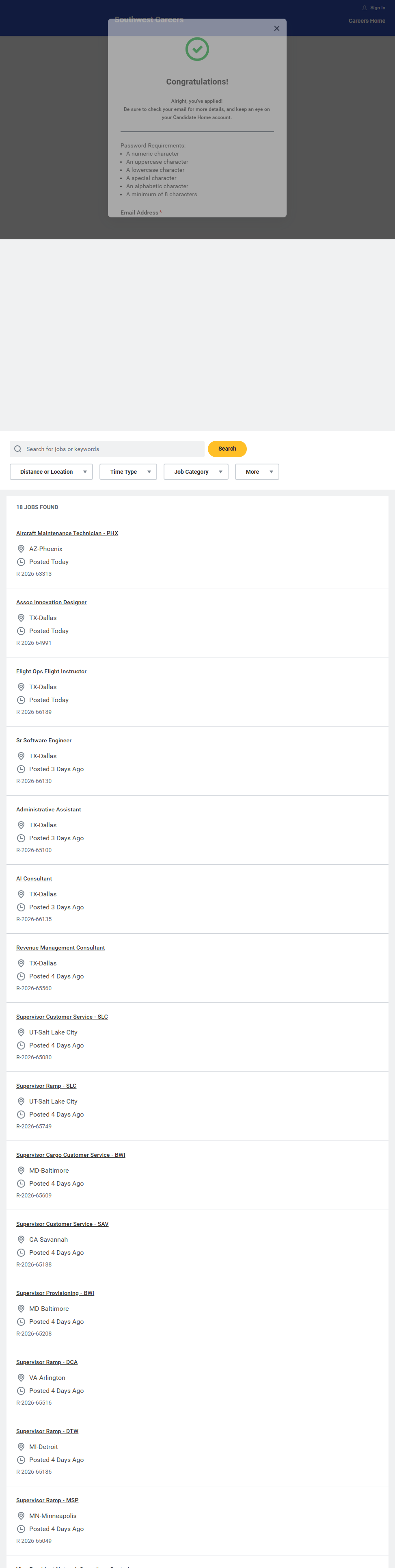Click clock icon for Aircraft Maintenance Technician posting

21,562
